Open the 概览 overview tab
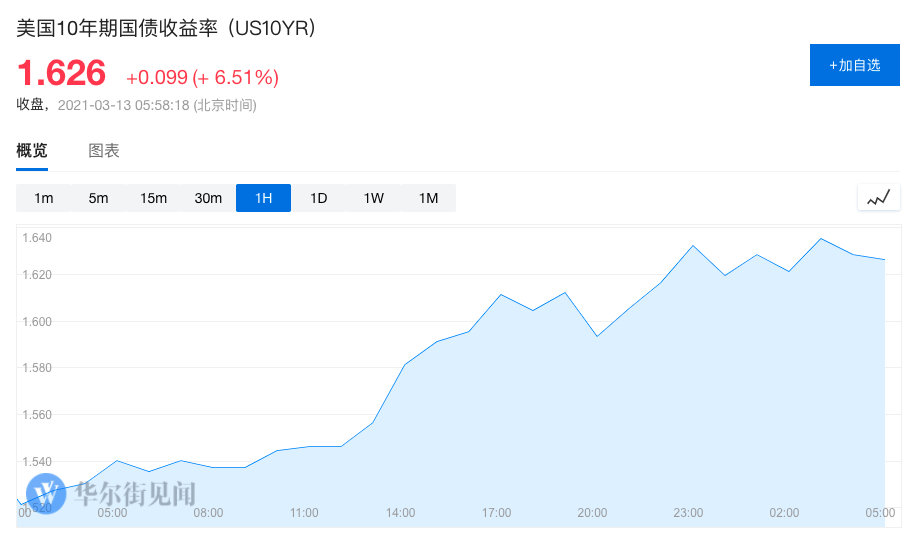This screenshot has height=541, width=916. [x=32, y=151]
